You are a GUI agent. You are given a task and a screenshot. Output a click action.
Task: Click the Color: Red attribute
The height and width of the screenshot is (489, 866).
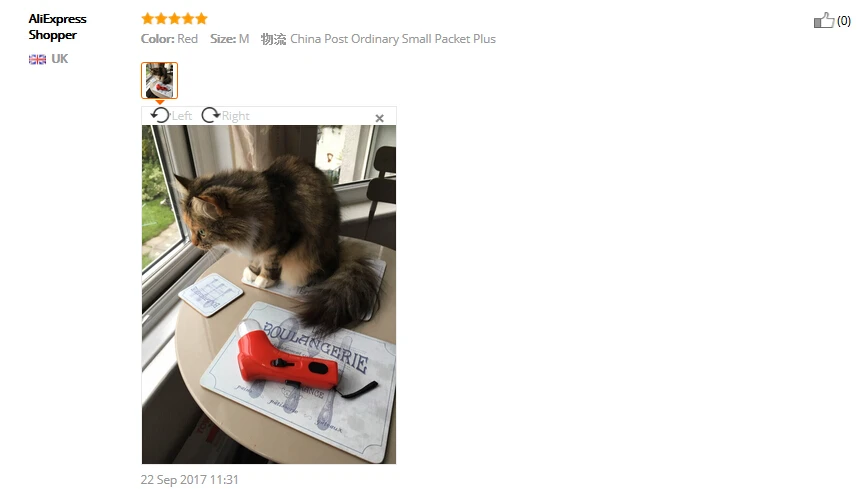click(169, 39)
